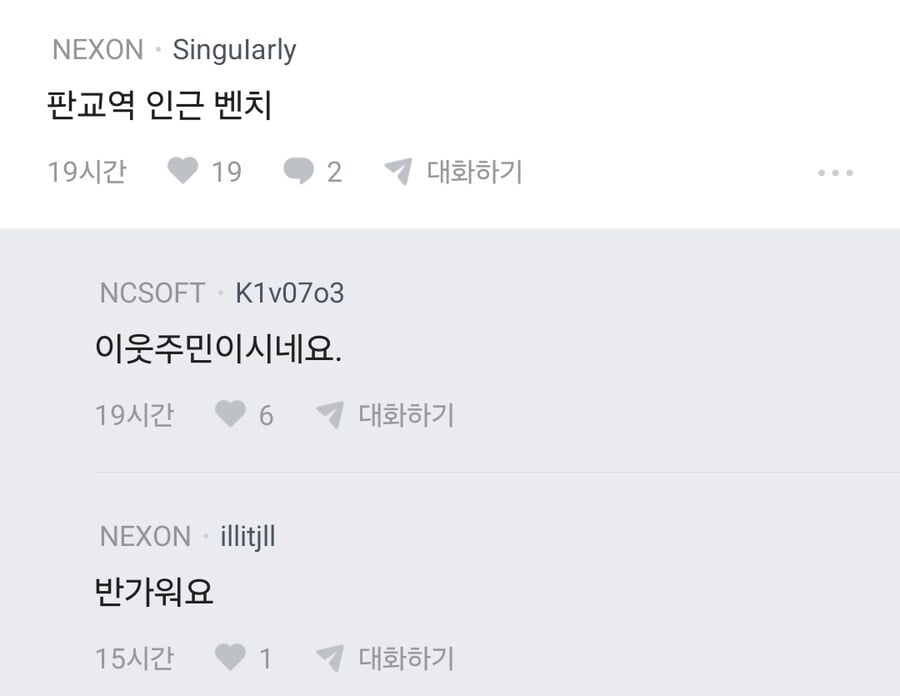
Task: Open the Singularly user profile
Action: (x=234, y=49)
